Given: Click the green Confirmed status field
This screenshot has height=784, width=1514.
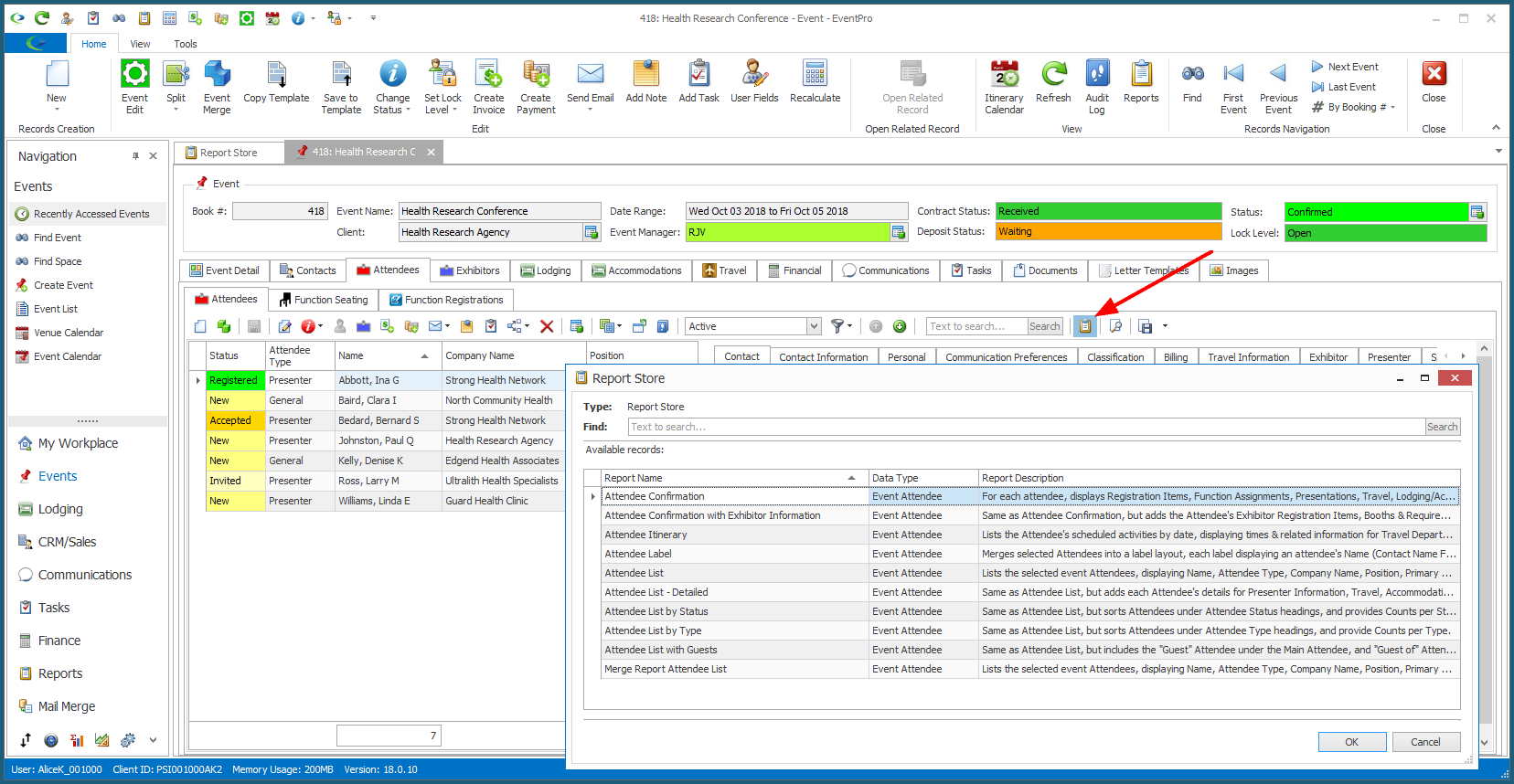Looking at the screenshot, I should pos(1376,212).
